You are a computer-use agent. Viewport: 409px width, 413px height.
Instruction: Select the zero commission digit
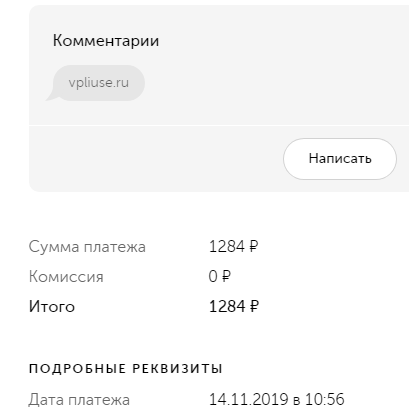213,277
